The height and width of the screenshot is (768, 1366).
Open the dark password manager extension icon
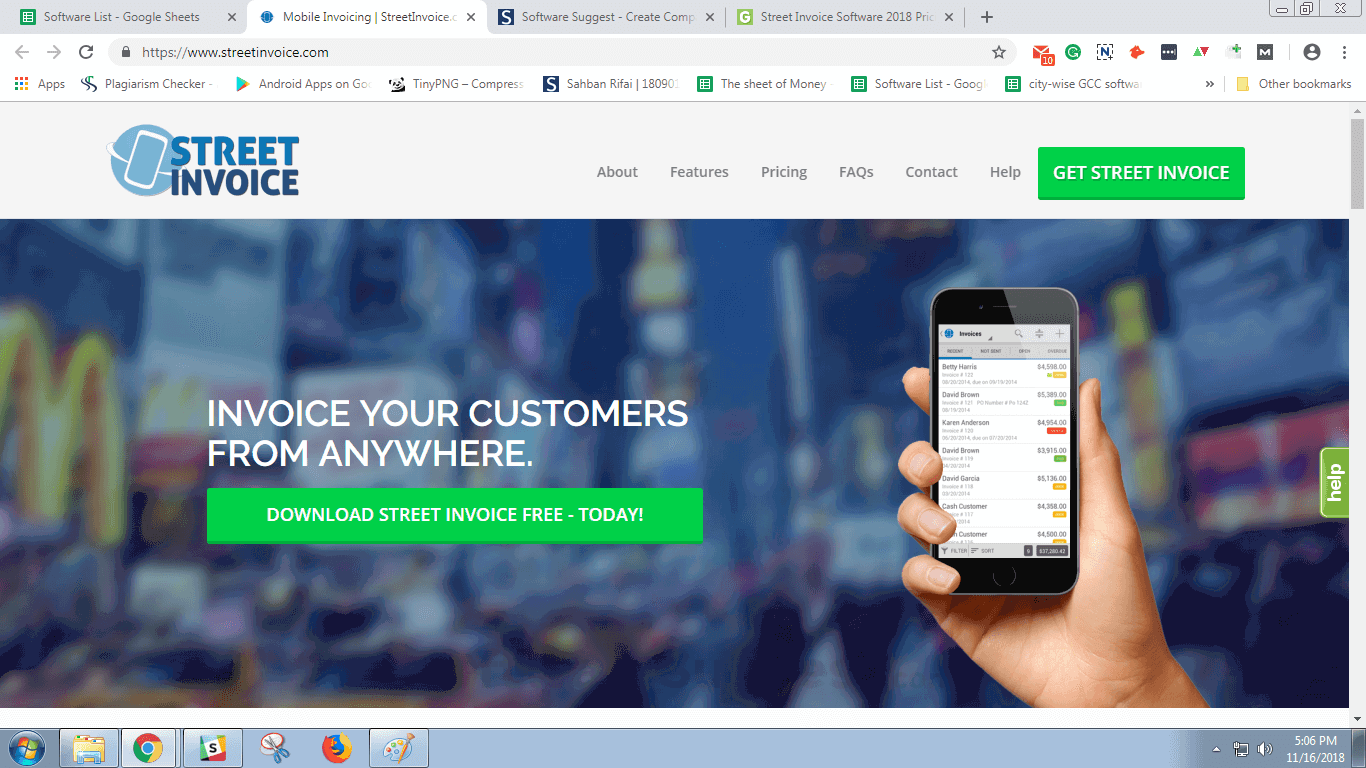[1168, 51]
